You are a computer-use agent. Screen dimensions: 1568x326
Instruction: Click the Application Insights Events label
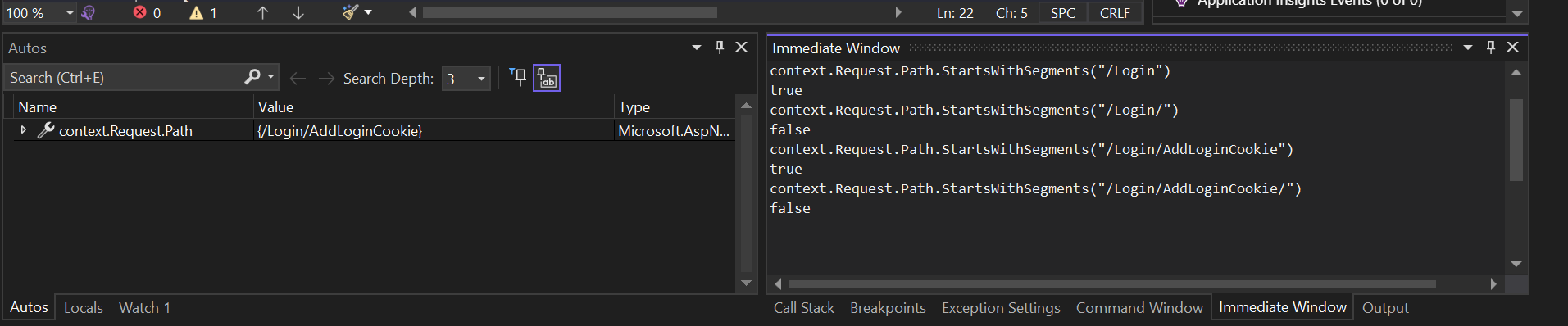[x=1310, y=3]
